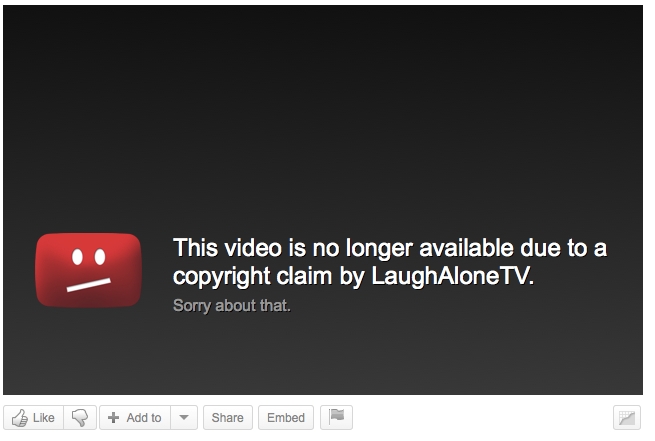Viewport: 655px width, 441px height.
Task: Click the white eyes on the red logo
Action: pos(89,257)
